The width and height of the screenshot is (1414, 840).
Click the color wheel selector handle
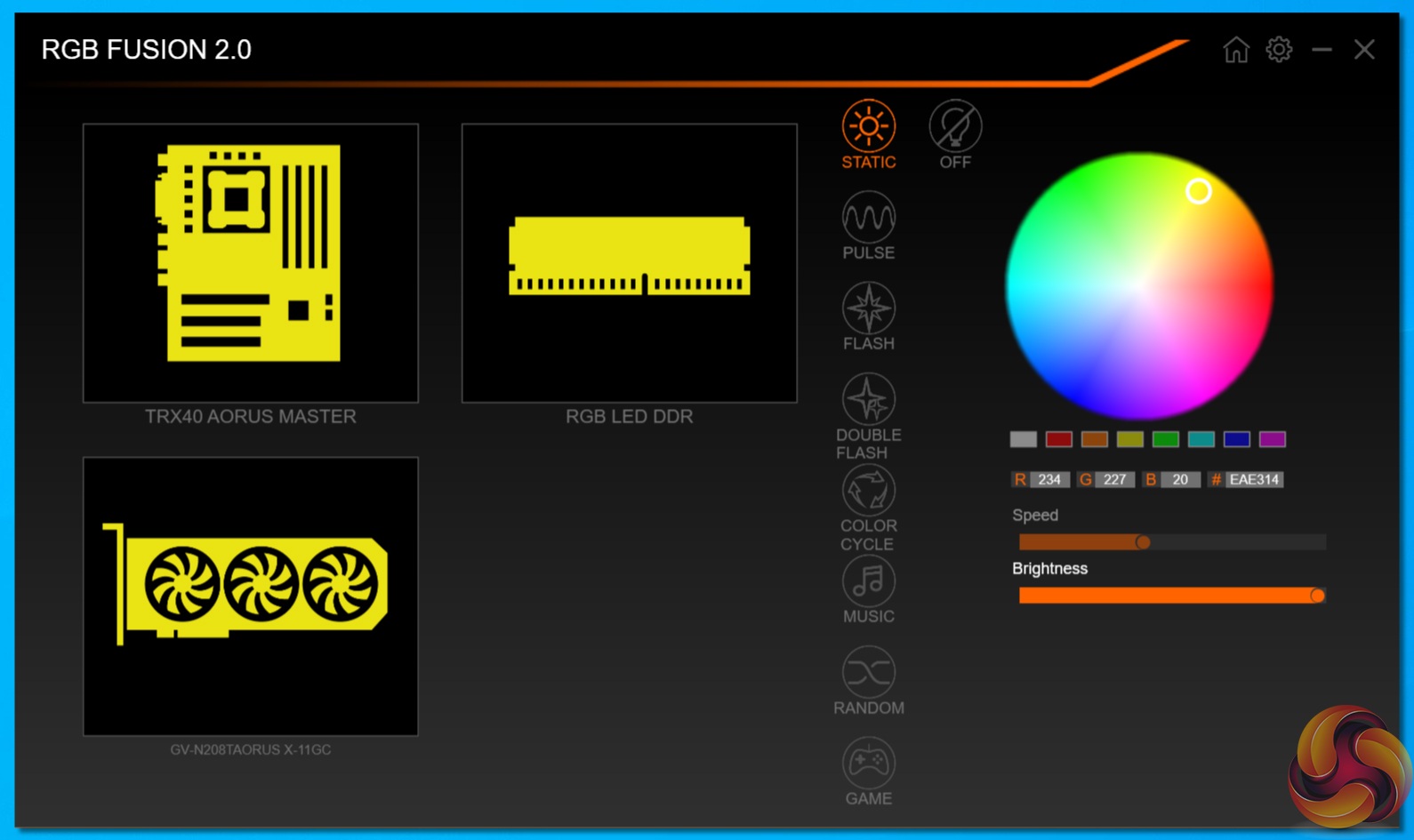(x=1199, y=191)
